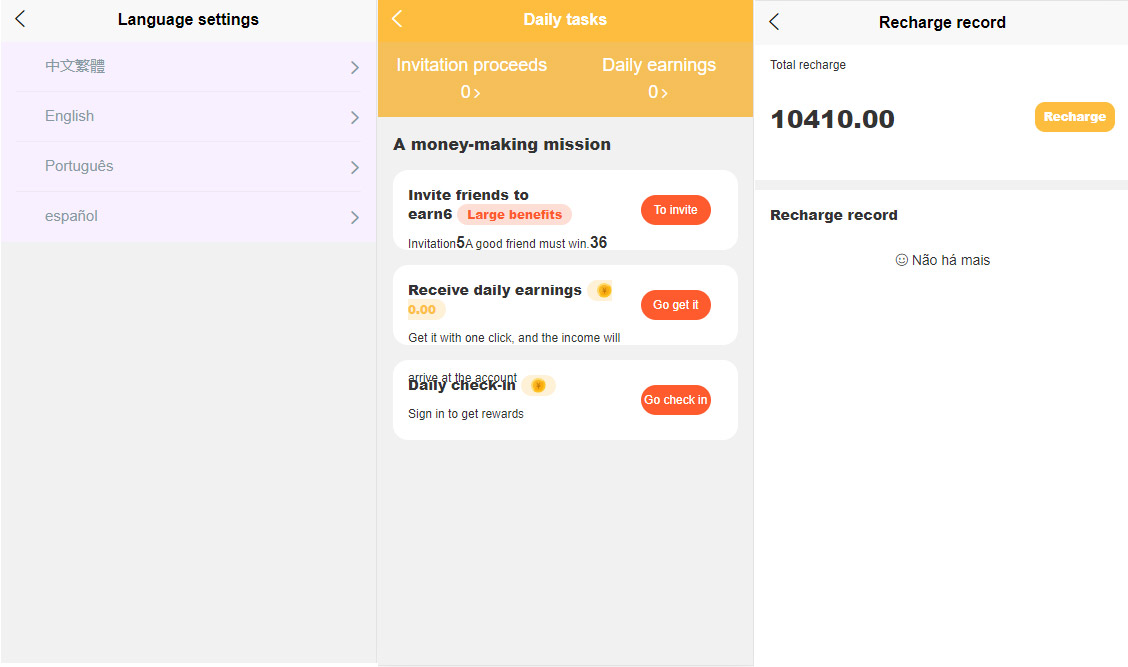Click the Large benefits badge
The image size is (1128, 667).
click(514, 215)
